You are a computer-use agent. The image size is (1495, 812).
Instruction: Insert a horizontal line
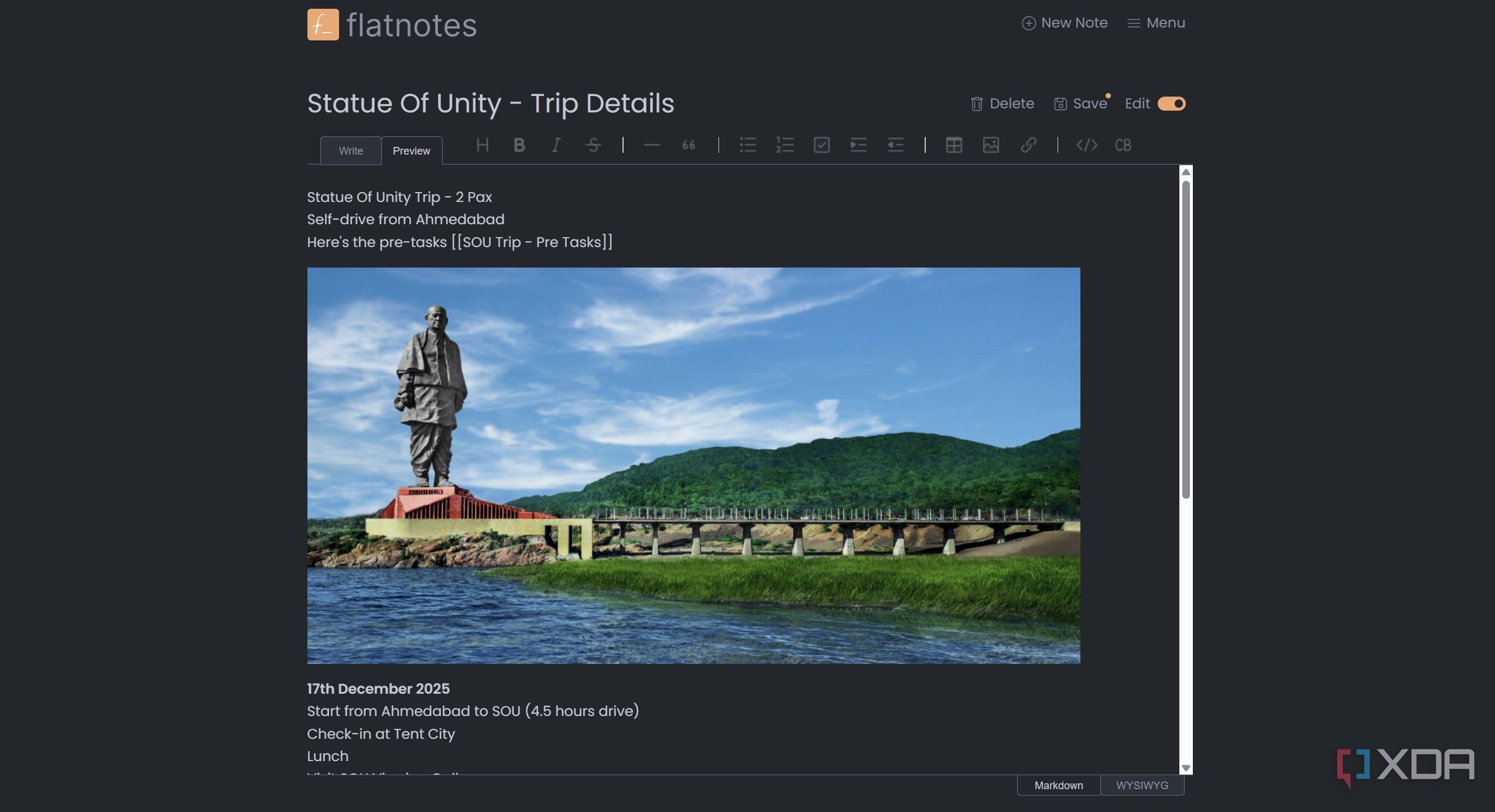[x=651, y=145]
